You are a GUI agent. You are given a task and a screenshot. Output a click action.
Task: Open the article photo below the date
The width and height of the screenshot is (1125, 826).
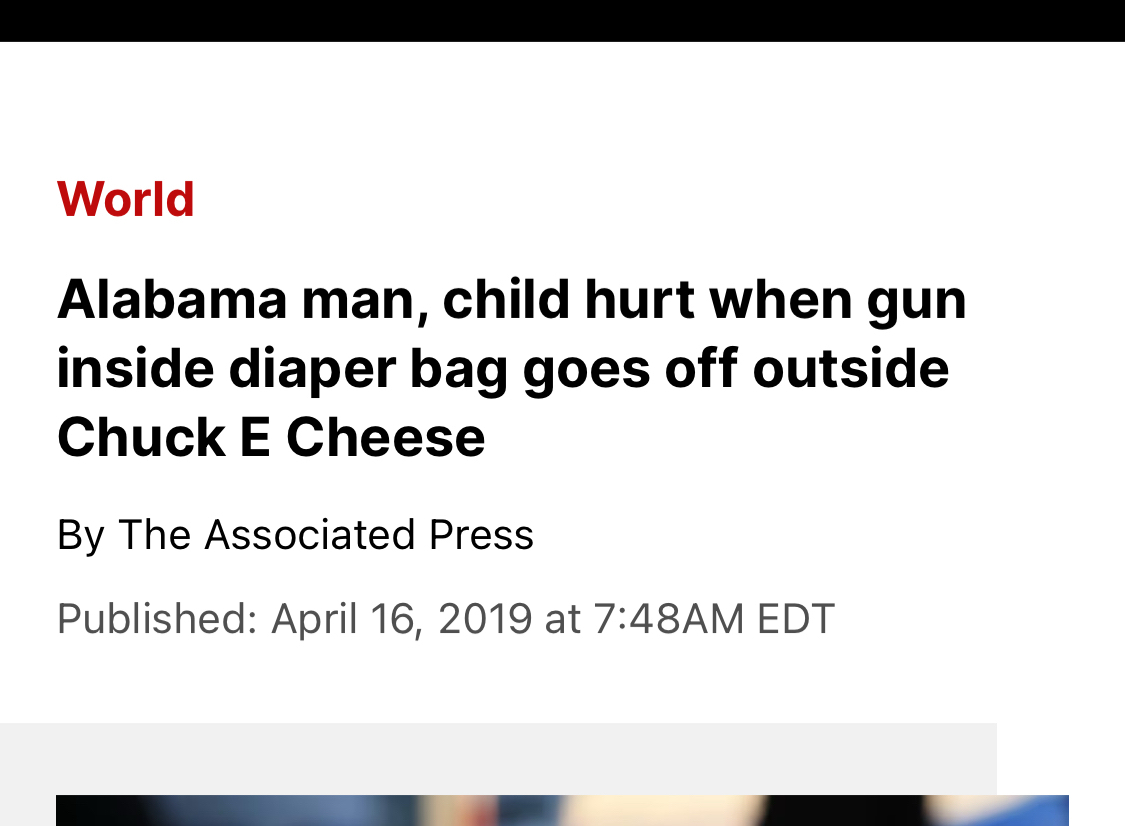coord(562,810)
